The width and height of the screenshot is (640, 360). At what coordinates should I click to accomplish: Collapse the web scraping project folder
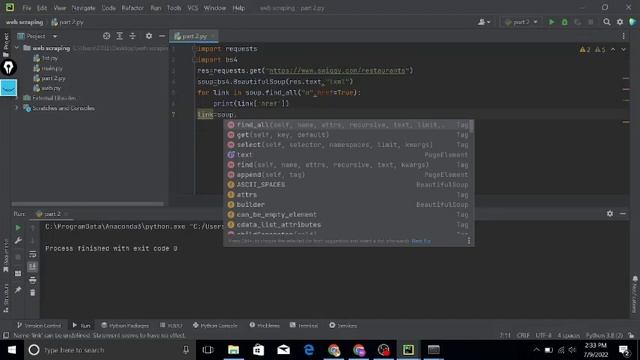[17, 48]
